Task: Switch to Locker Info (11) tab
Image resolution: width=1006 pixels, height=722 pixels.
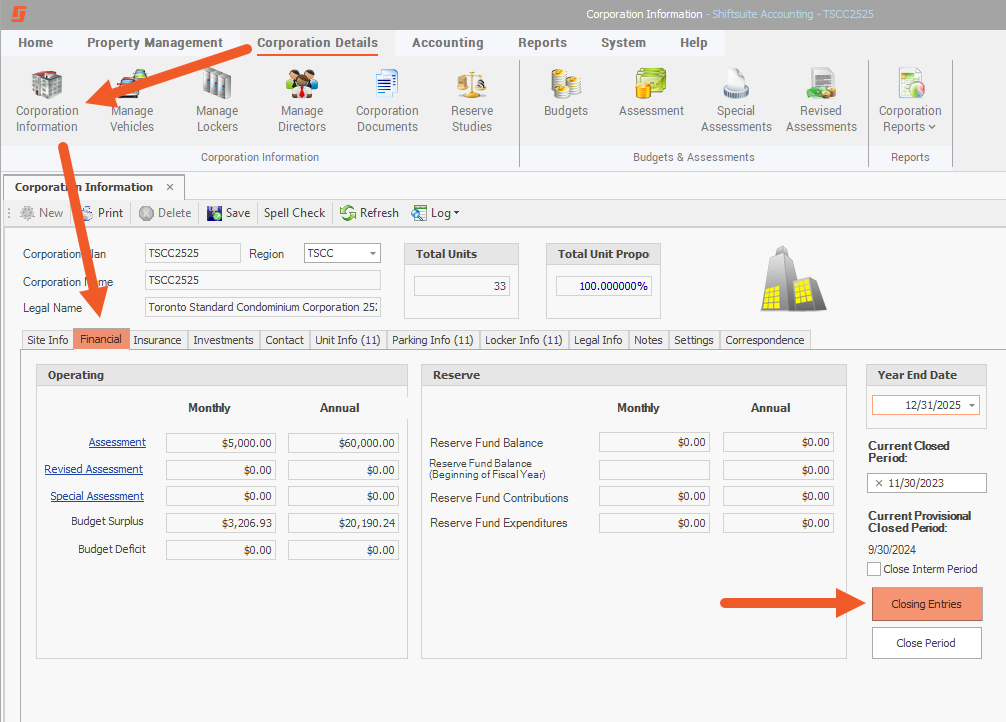Action: (x=524, y=340)
